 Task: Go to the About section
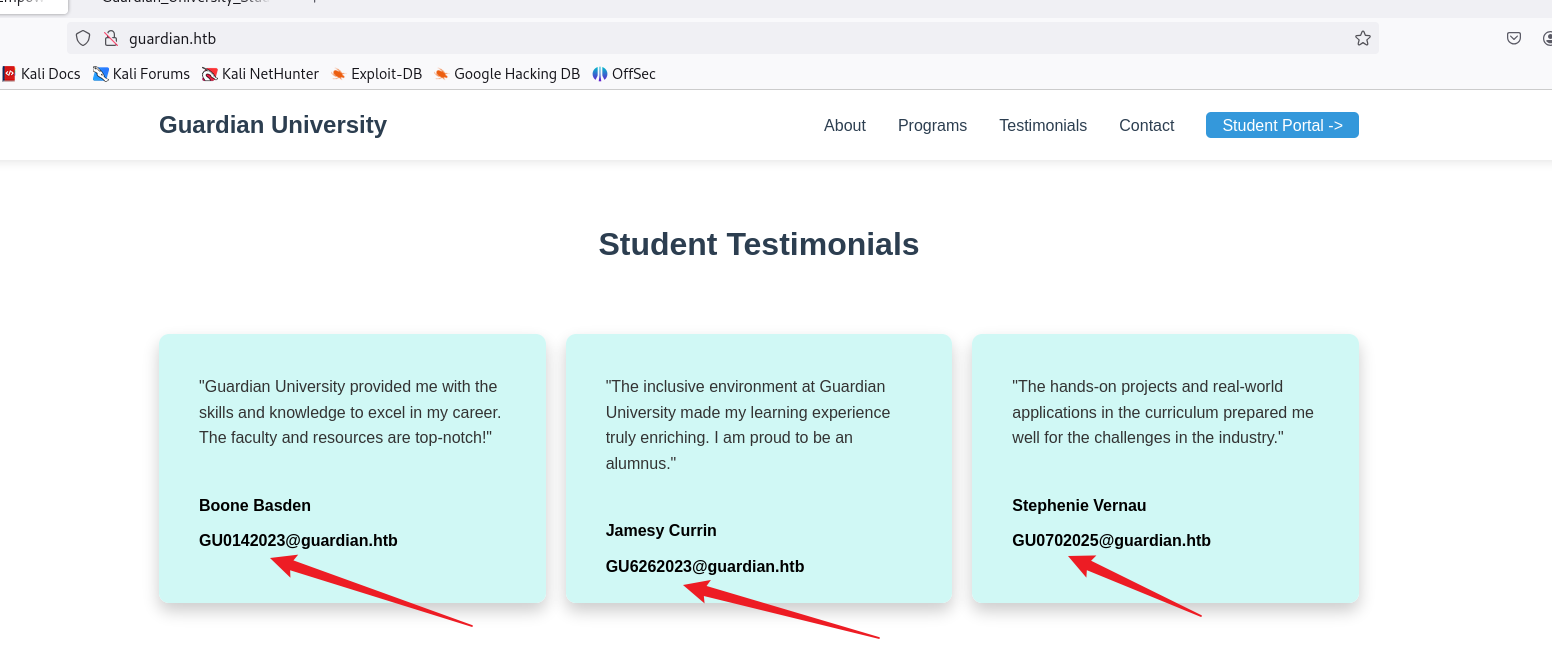(x=845, y=125)
